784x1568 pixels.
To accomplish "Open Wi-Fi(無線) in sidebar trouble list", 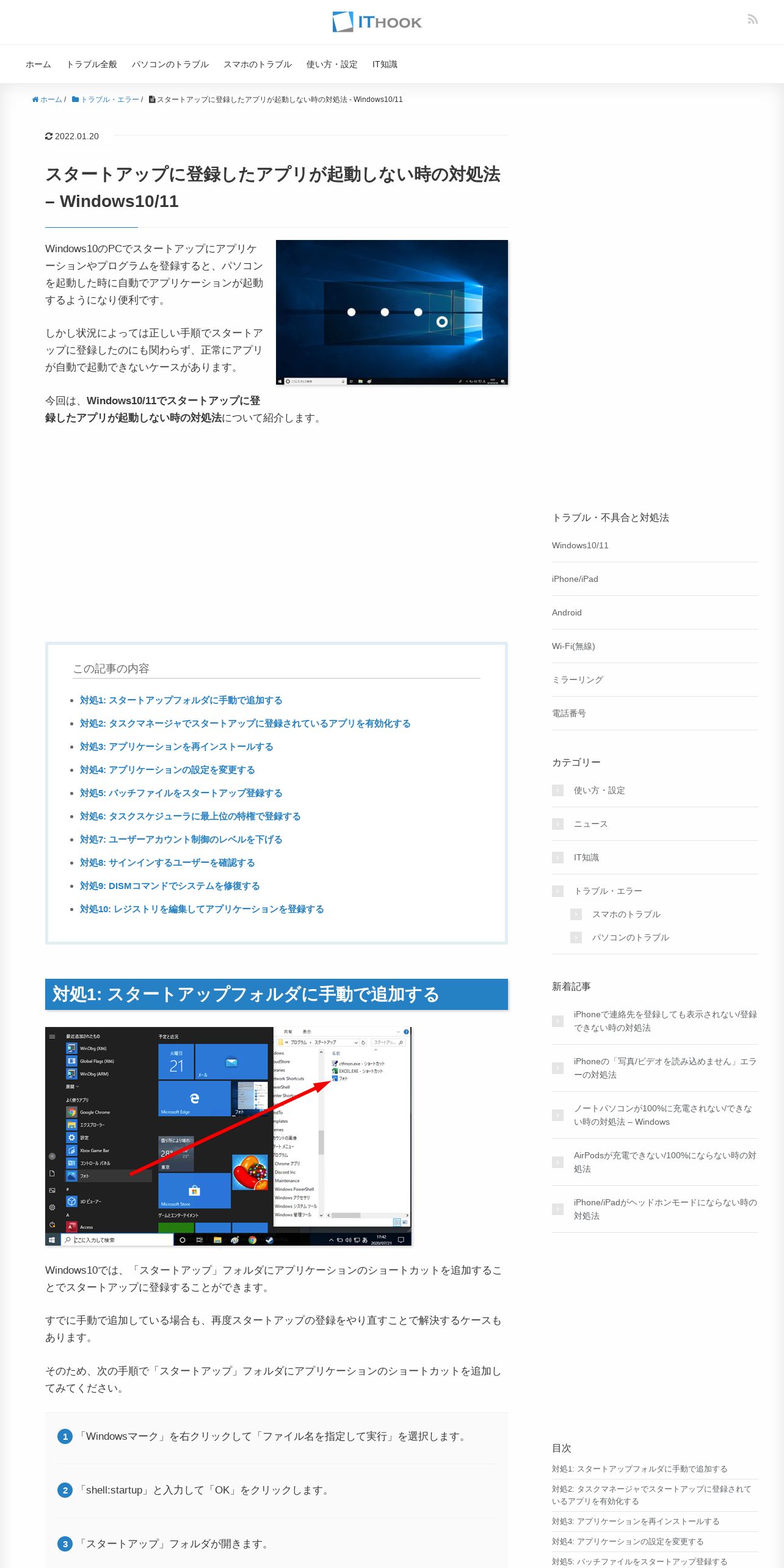I will (x=573, y=646).
